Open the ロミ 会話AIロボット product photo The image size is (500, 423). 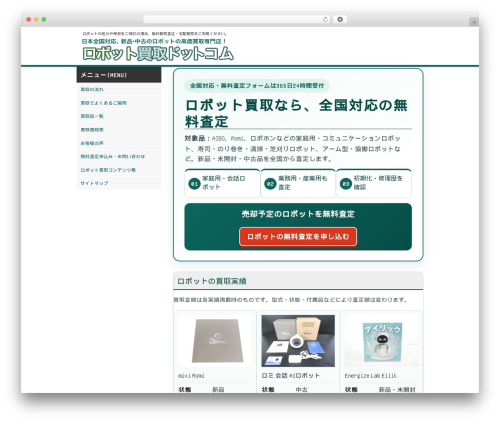pyautogui.click(x=298, y=341)
